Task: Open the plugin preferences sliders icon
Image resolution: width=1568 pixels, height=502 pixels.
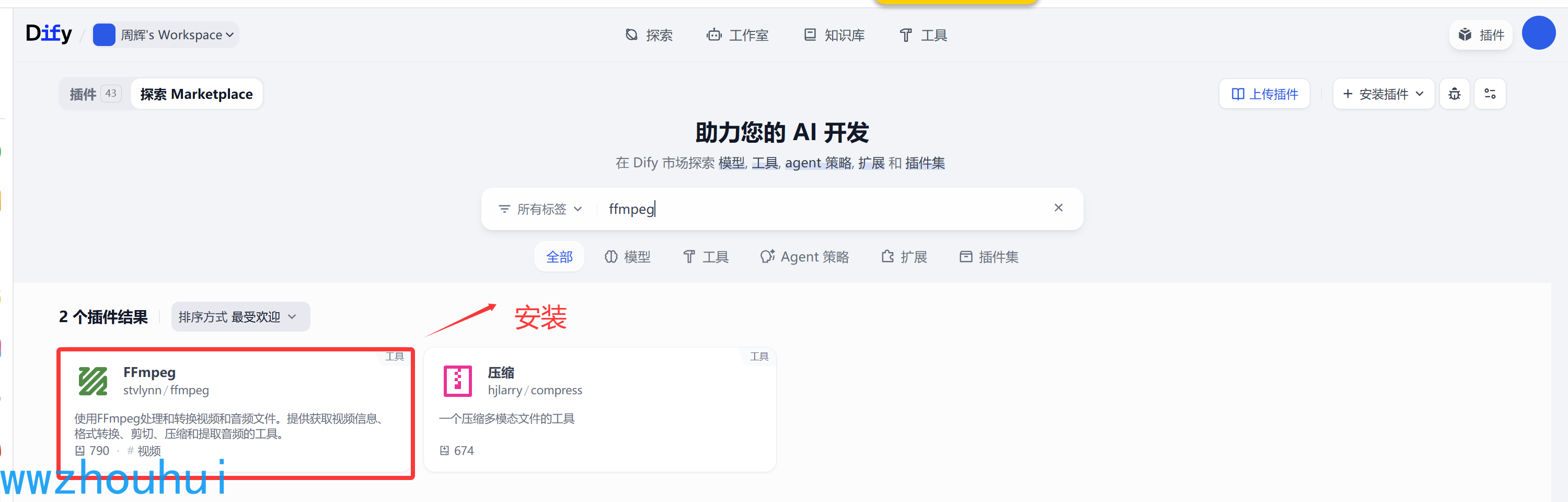Action: (x=1490, y=94)
